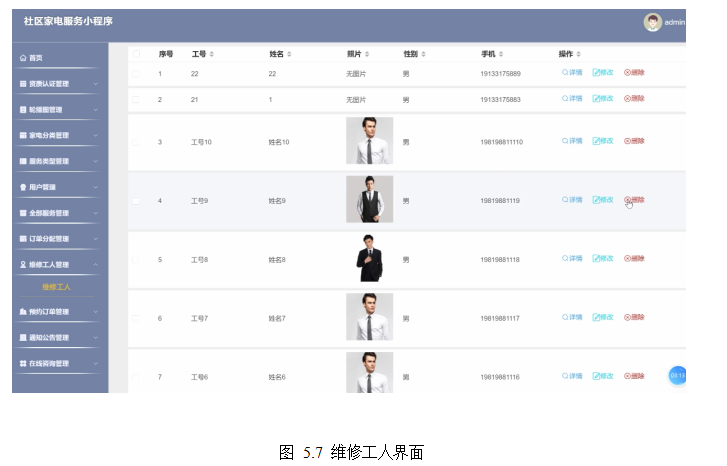Click 删除 for row 工号7
The height and width of the screenshot is (466, 727).
coord(634,317)
